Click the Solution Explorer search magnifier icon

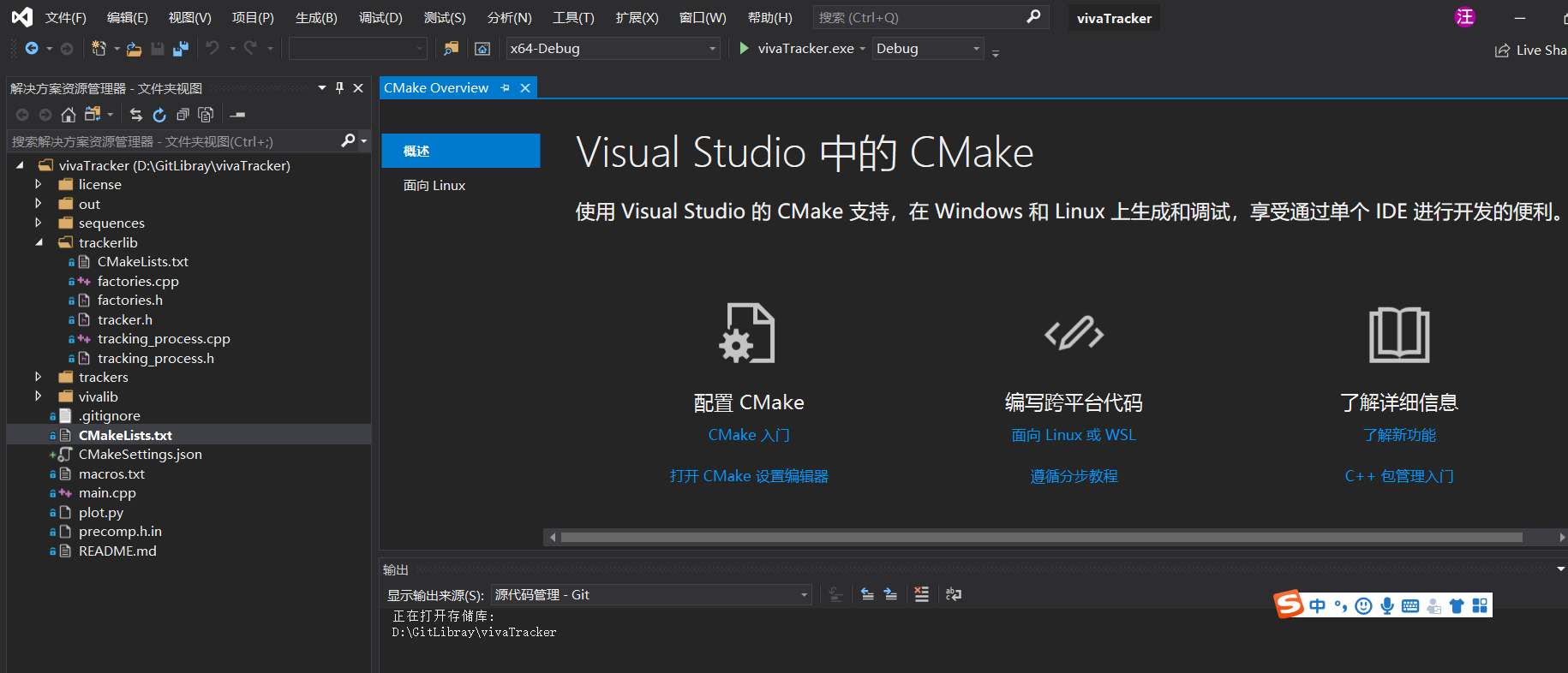click(348, 140)
